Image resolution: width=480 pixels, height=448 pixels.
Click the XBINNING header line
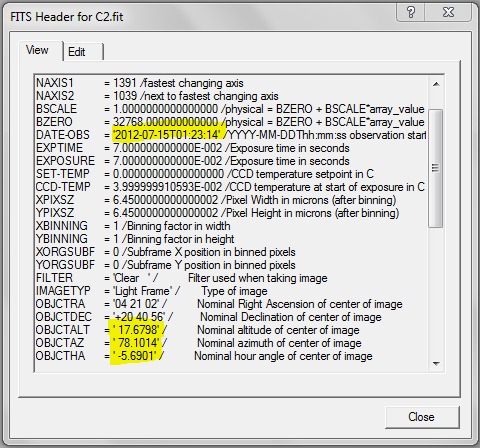[133, 226]
